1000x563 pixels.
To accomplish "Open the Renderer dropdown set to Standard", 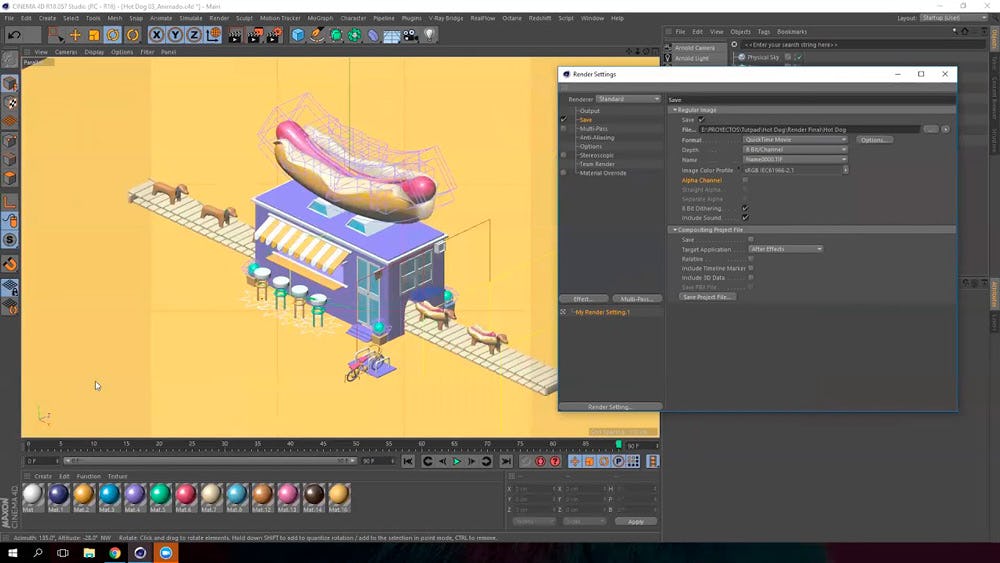I will (628, 99).
